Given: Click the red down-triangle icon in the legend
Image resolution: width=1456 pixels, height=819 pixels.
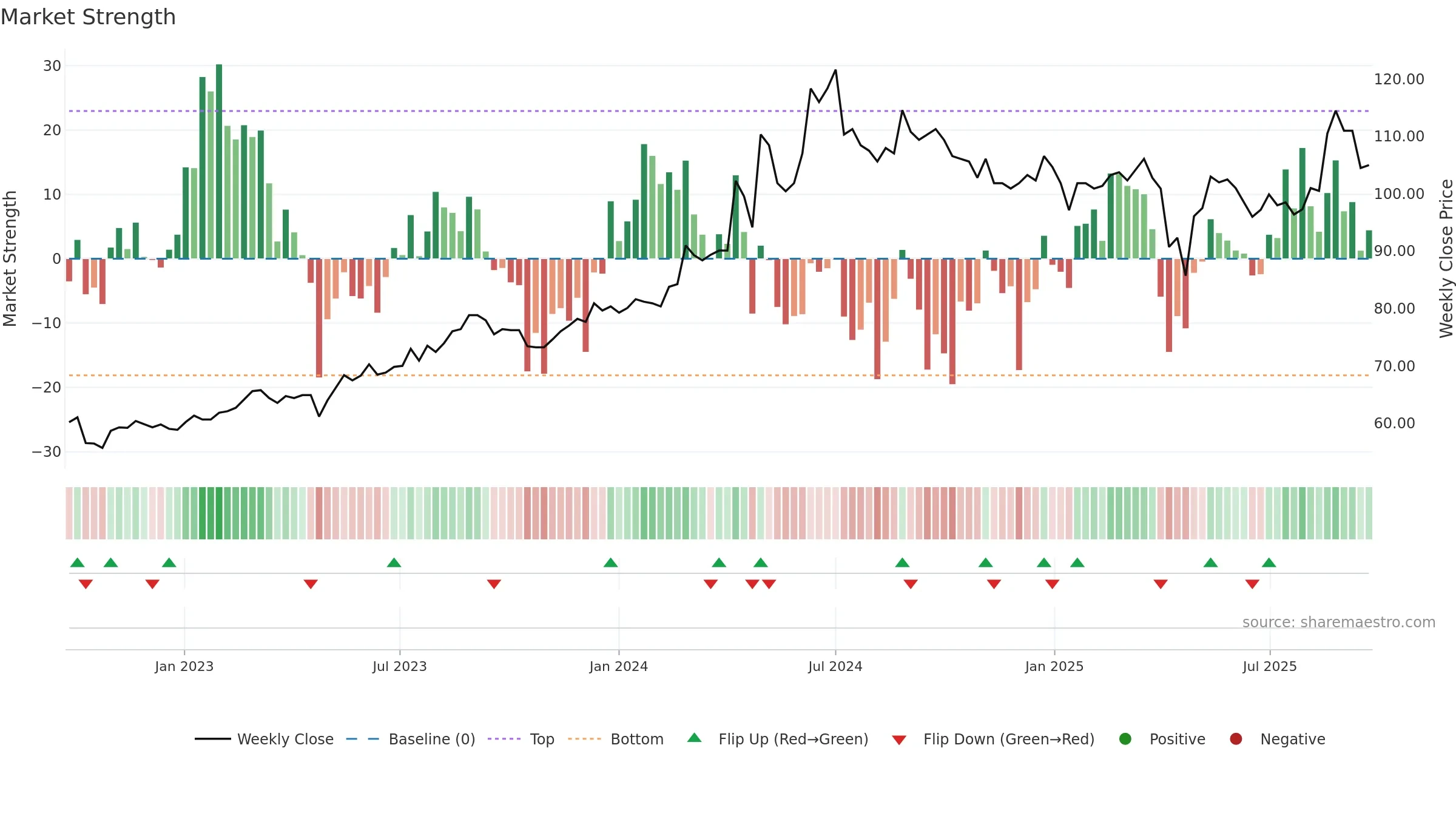Looking at the screenshot, I should pyautogui.click(x=899, y=740).
